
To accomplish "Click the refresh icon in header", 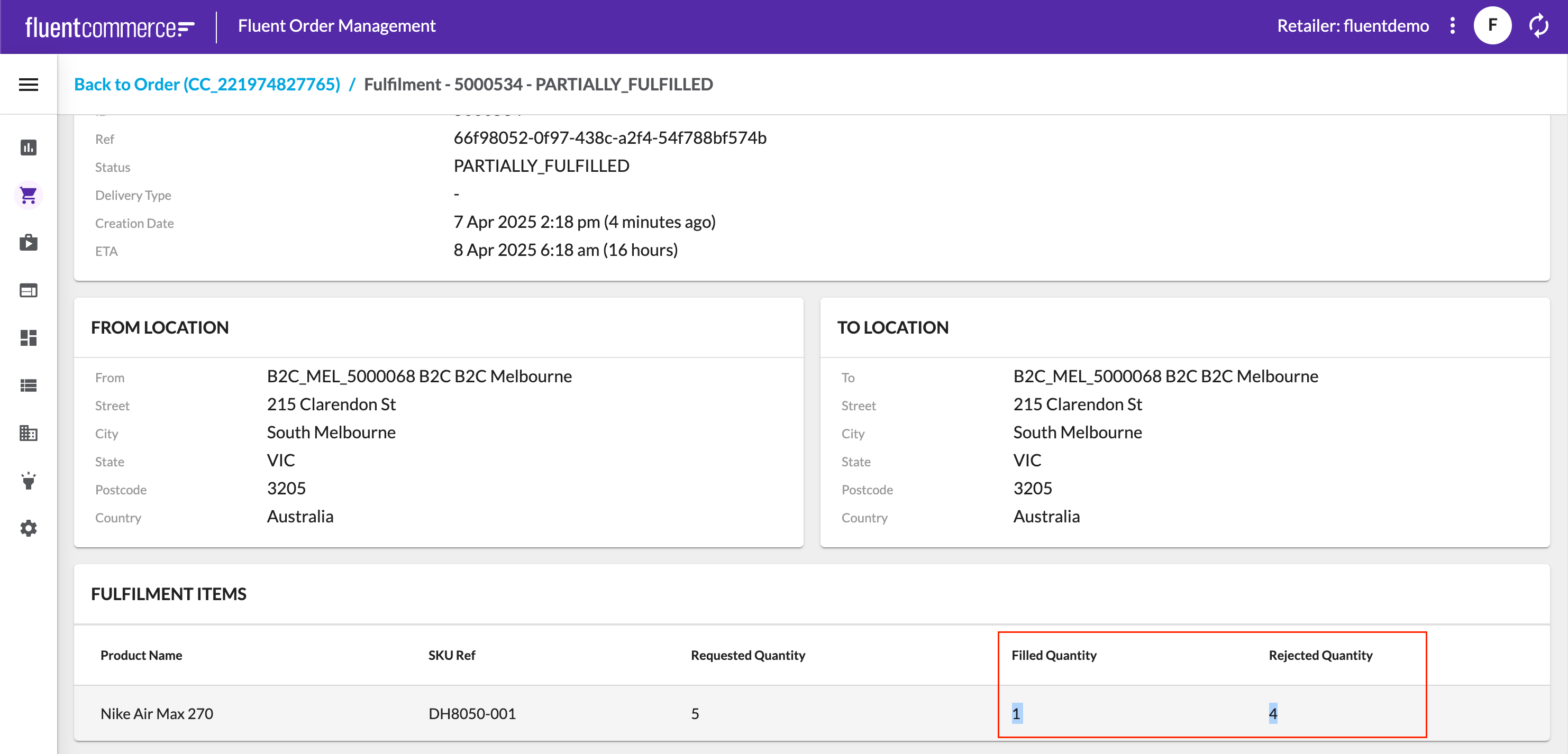I will click(x=1538, y=25).
